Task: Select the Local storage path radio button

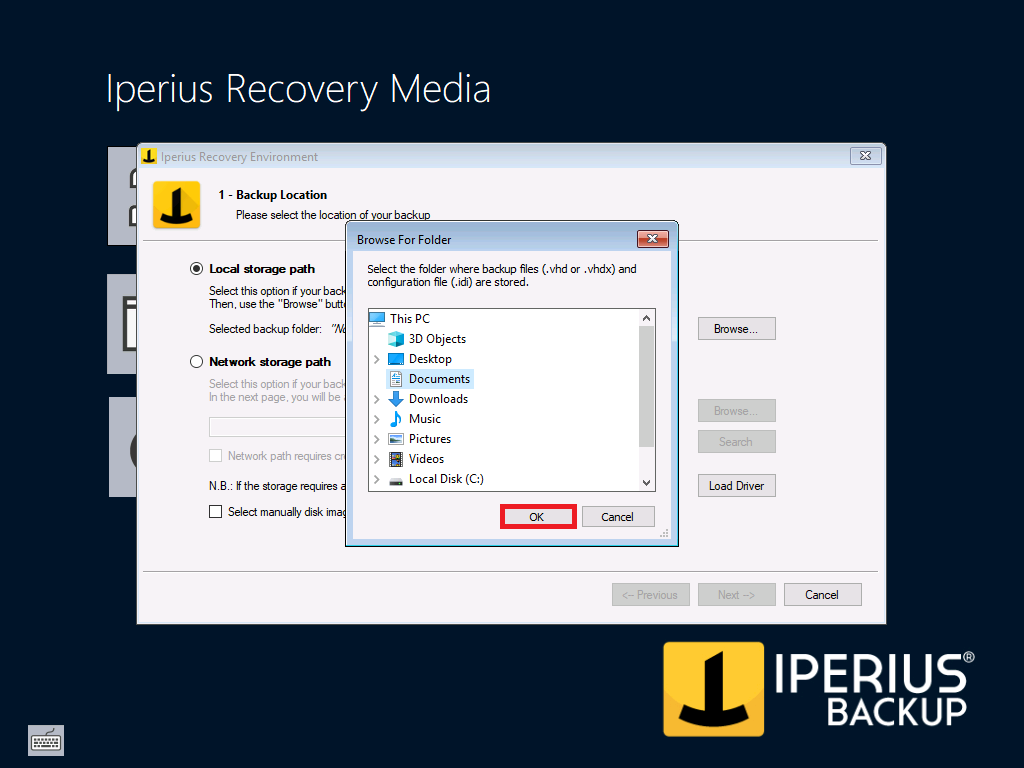Action: pyautogui.click(x=196, y=268)
